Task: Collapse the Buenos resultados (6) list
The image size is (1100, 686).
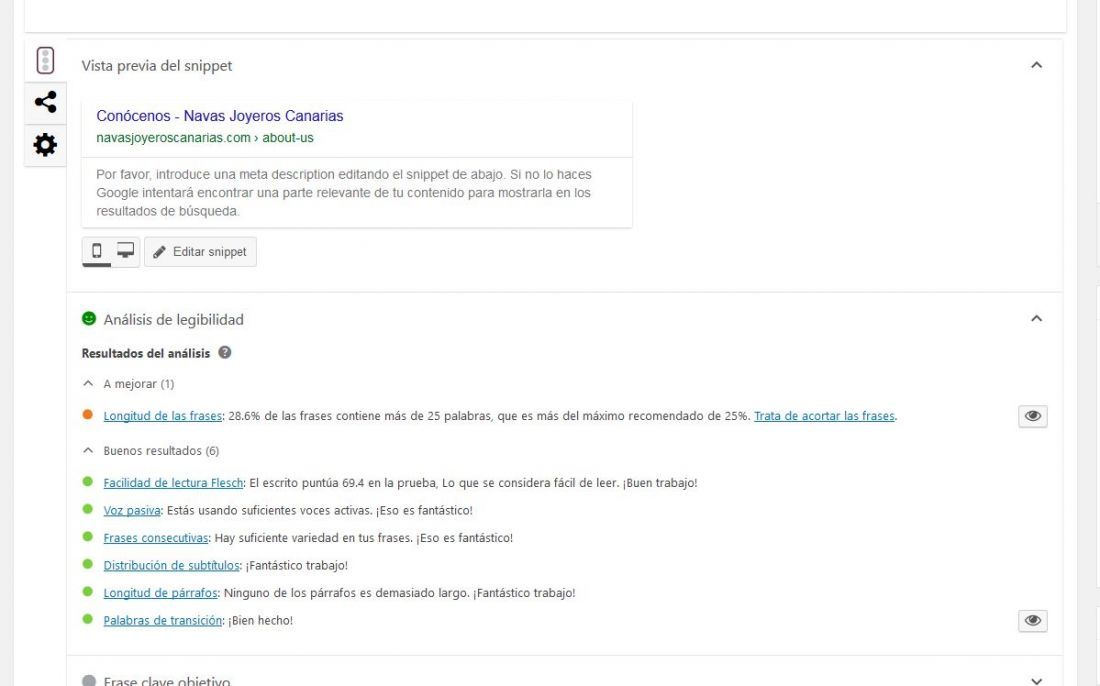Action: 88,450
